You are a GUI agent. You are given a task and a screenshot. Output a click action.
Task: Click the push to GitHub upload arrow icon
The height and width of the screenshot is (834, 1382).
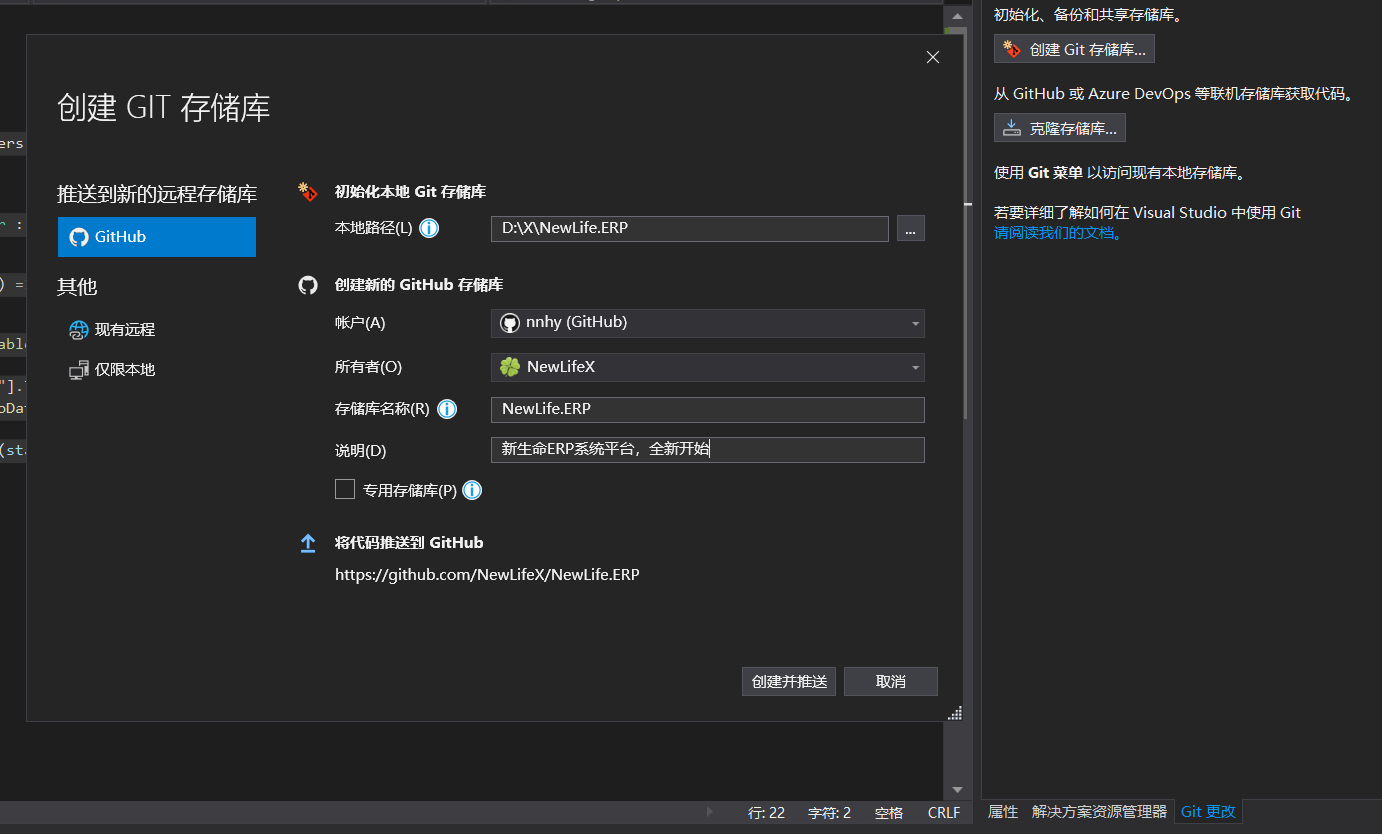point(308,543)
